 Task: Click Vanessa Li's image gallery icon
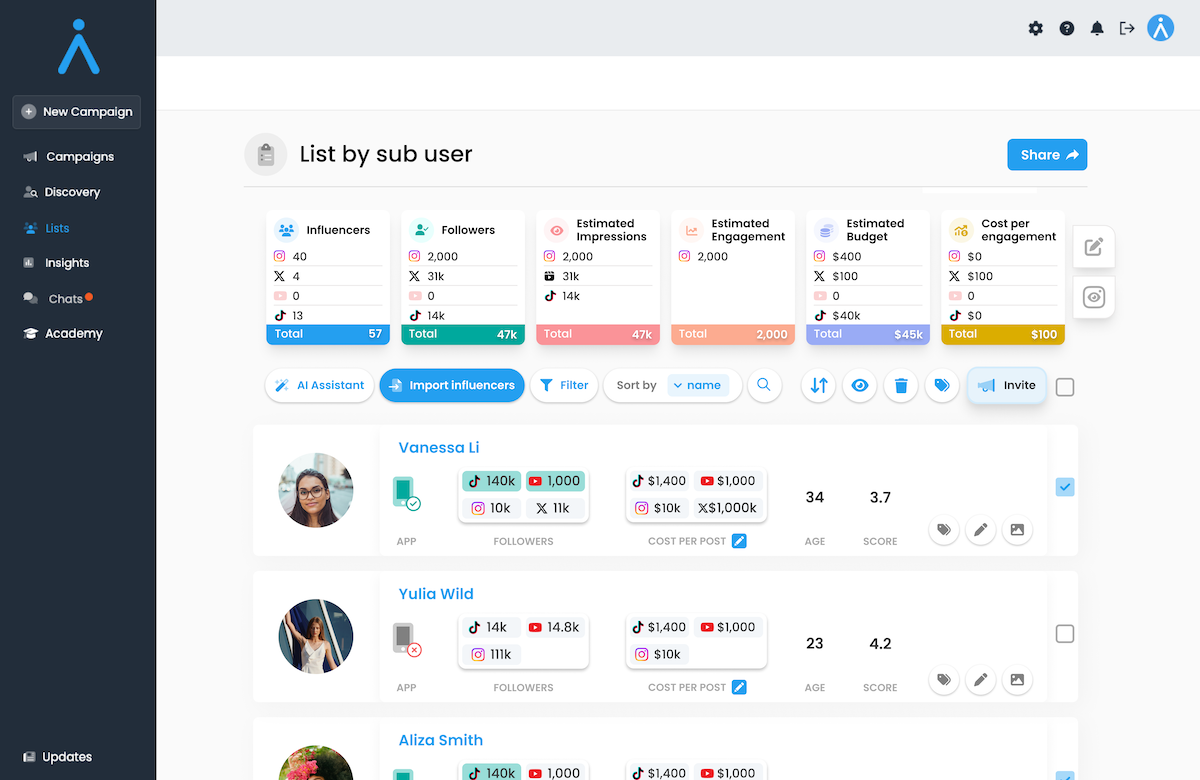point(1017,530)
